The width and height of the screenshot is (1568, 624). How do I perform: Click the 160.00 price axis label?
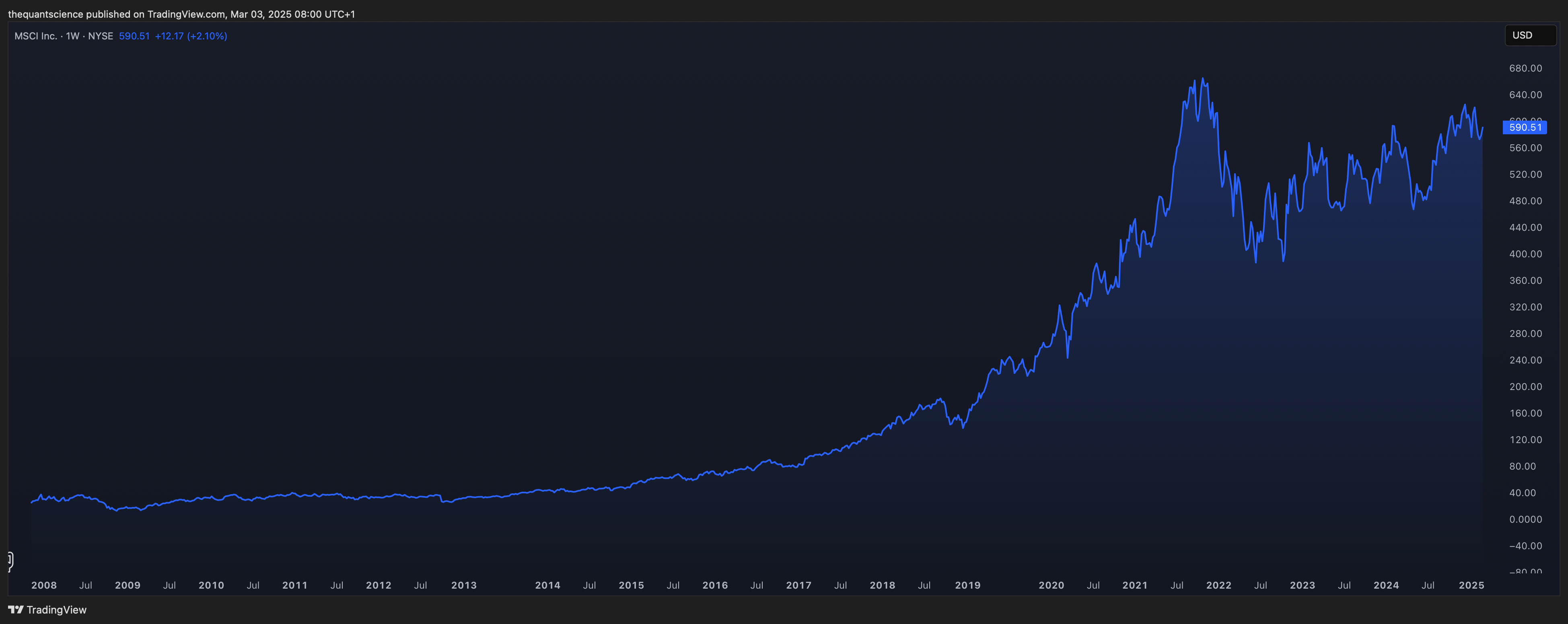(x=1525, y=413)
